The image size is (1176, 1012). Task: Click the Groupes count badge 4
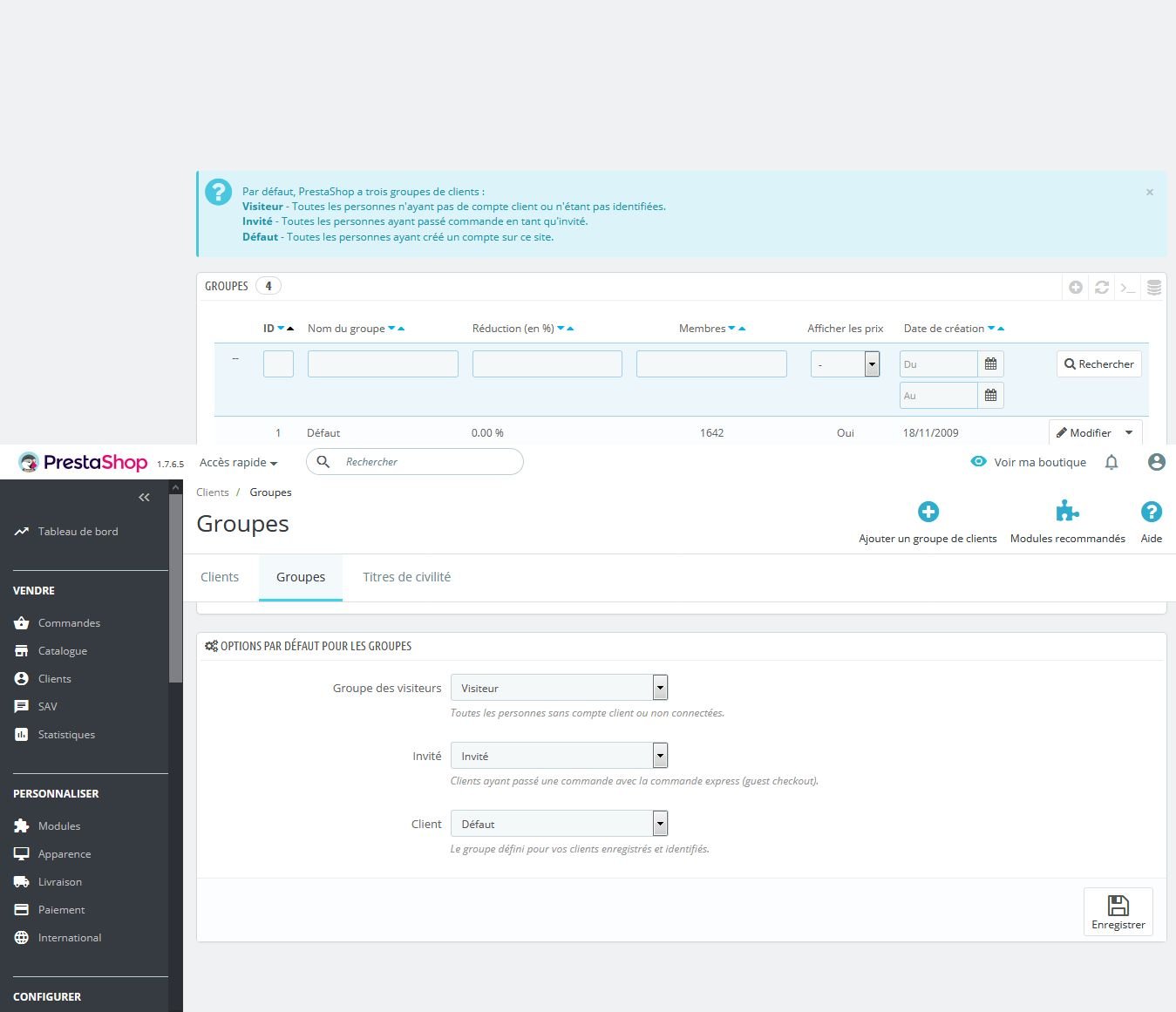(269, 286)
